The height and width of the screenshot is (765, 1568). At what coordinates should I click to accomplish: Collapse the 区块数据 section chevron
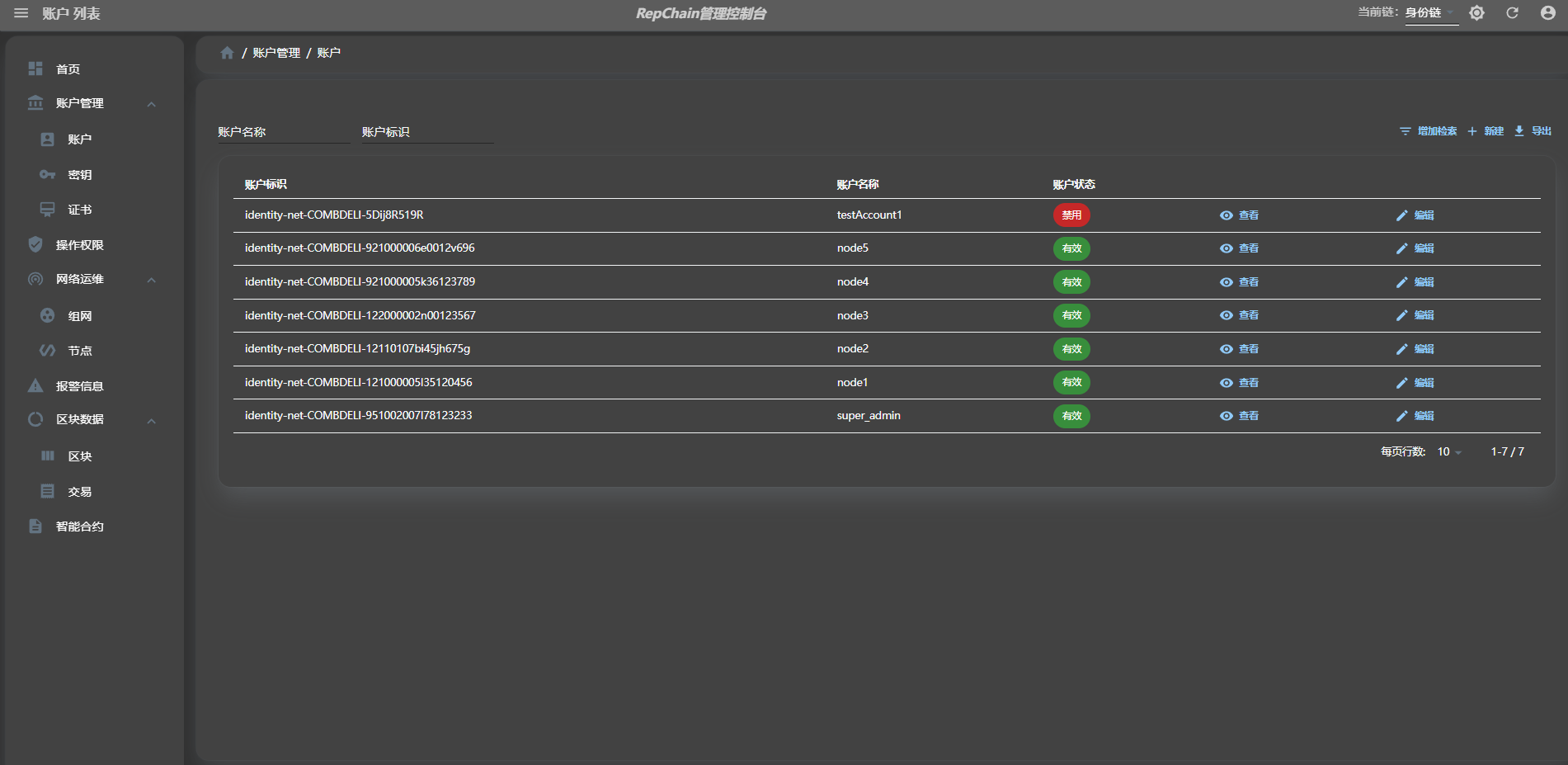(x=152, y=421)
